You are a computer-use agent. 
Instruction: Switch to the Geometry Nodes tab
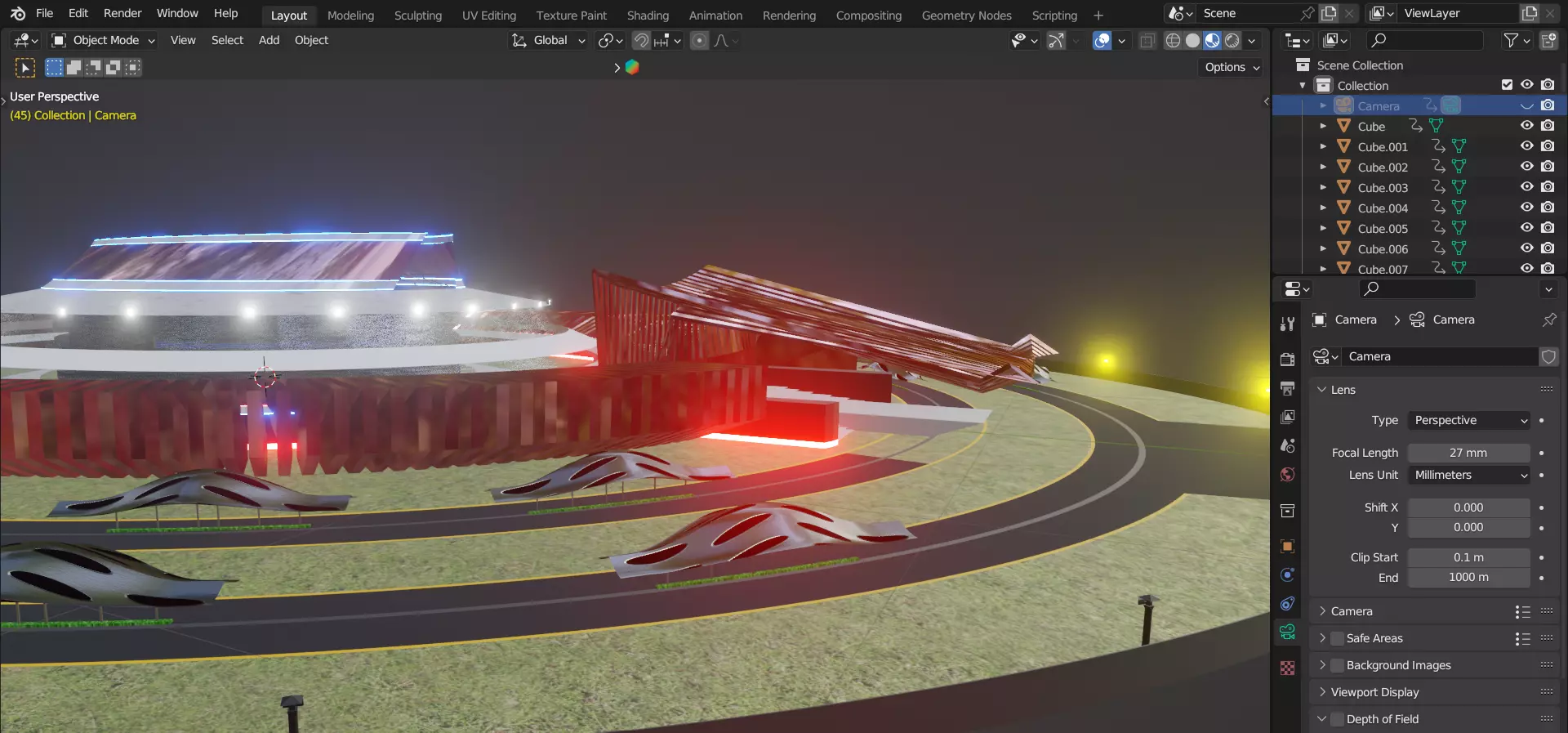click(x=966, y=16)
